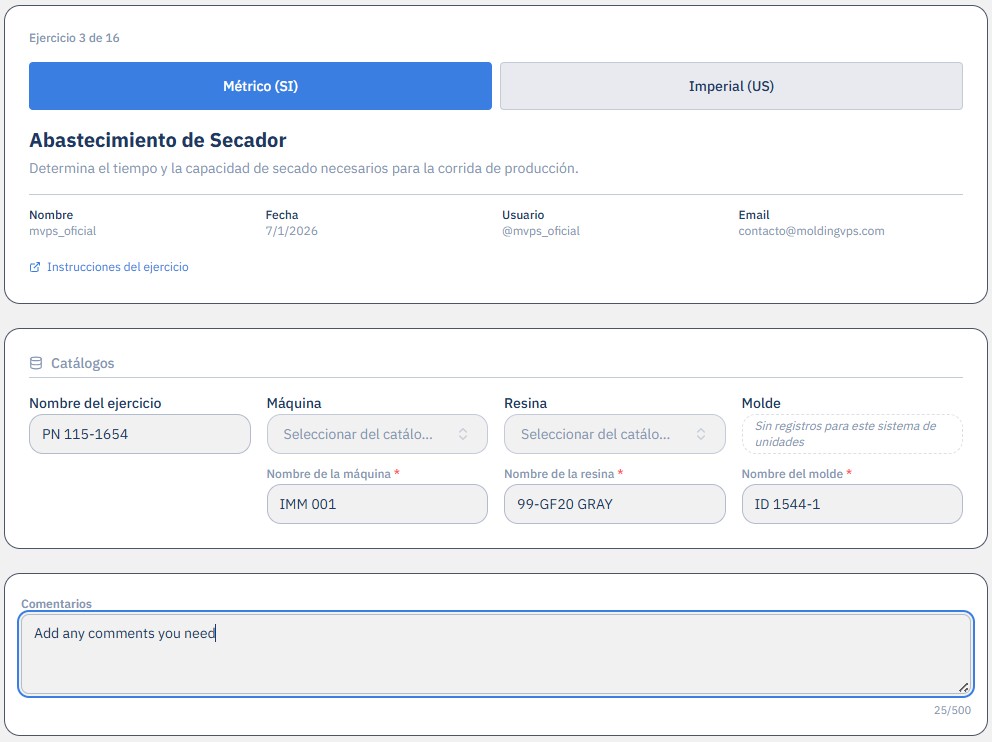Open Instrucciones del ejercicio link
The image size is (992, 742).
(118, 267)
